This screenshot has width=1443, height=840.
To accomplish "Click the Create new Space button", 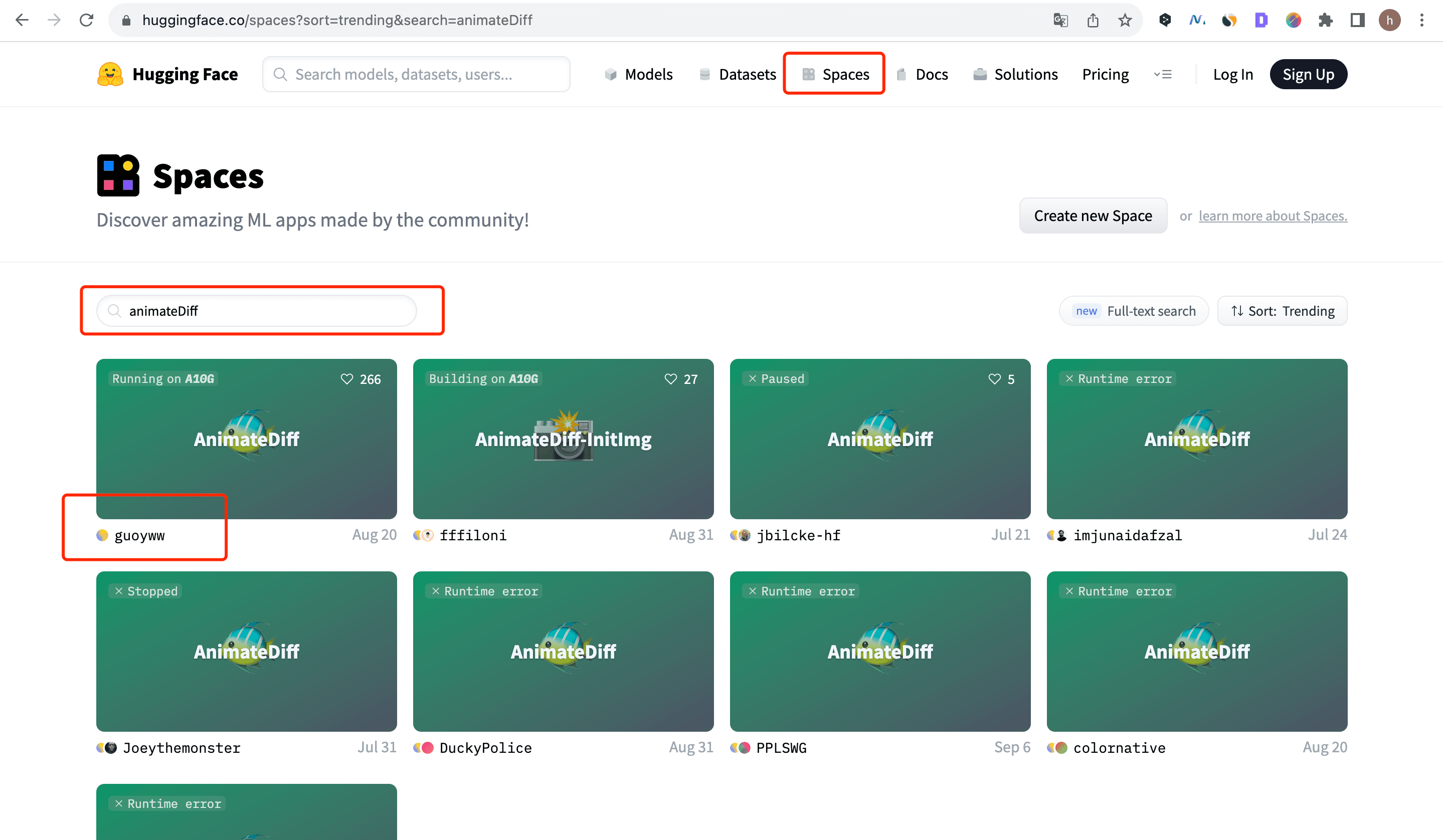I will 1092,215.
